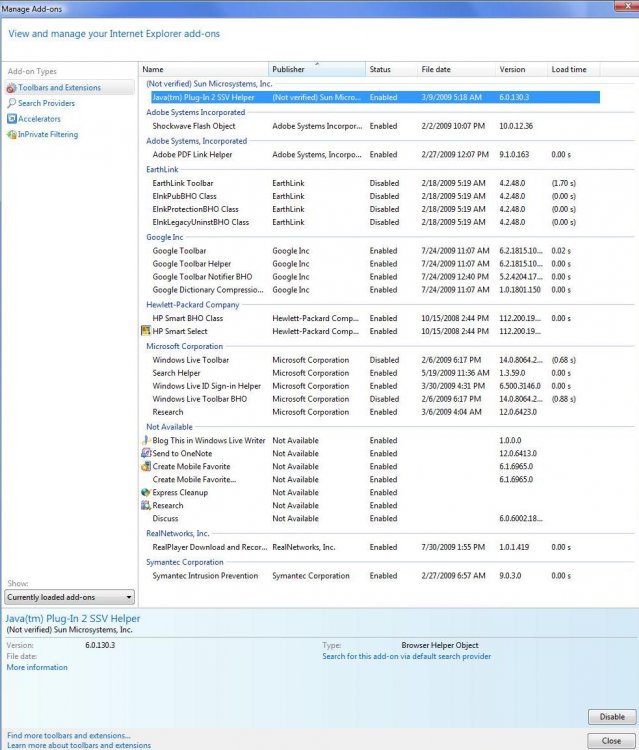This screenshot has width=639, height=750.
Task: Select Accelerators add-on type
Action: point(39,119)
